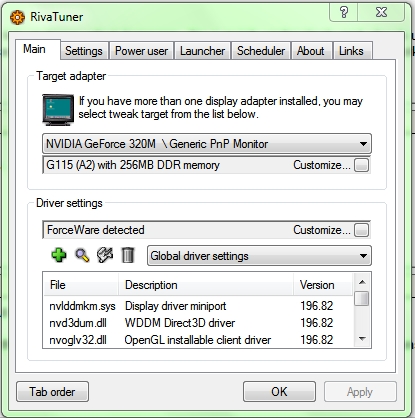The height and width of the screenshot is (418, 415).
Task: Open the About tab
Action: click(311, 51)
